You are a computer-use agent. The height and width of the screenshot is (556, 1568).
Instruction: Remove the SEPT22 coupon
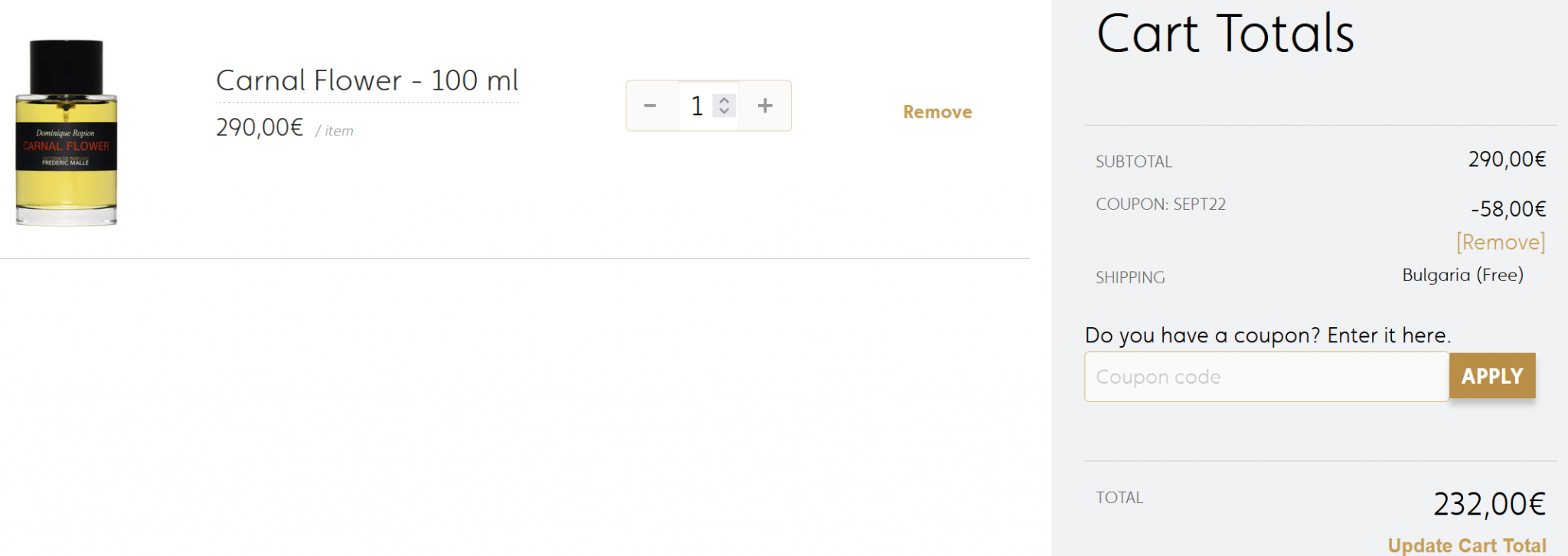click(1500, 242)
